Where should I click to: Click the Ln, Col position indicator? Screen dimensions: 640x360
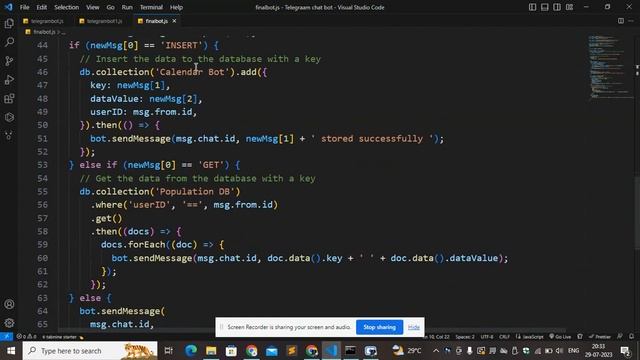437,337
